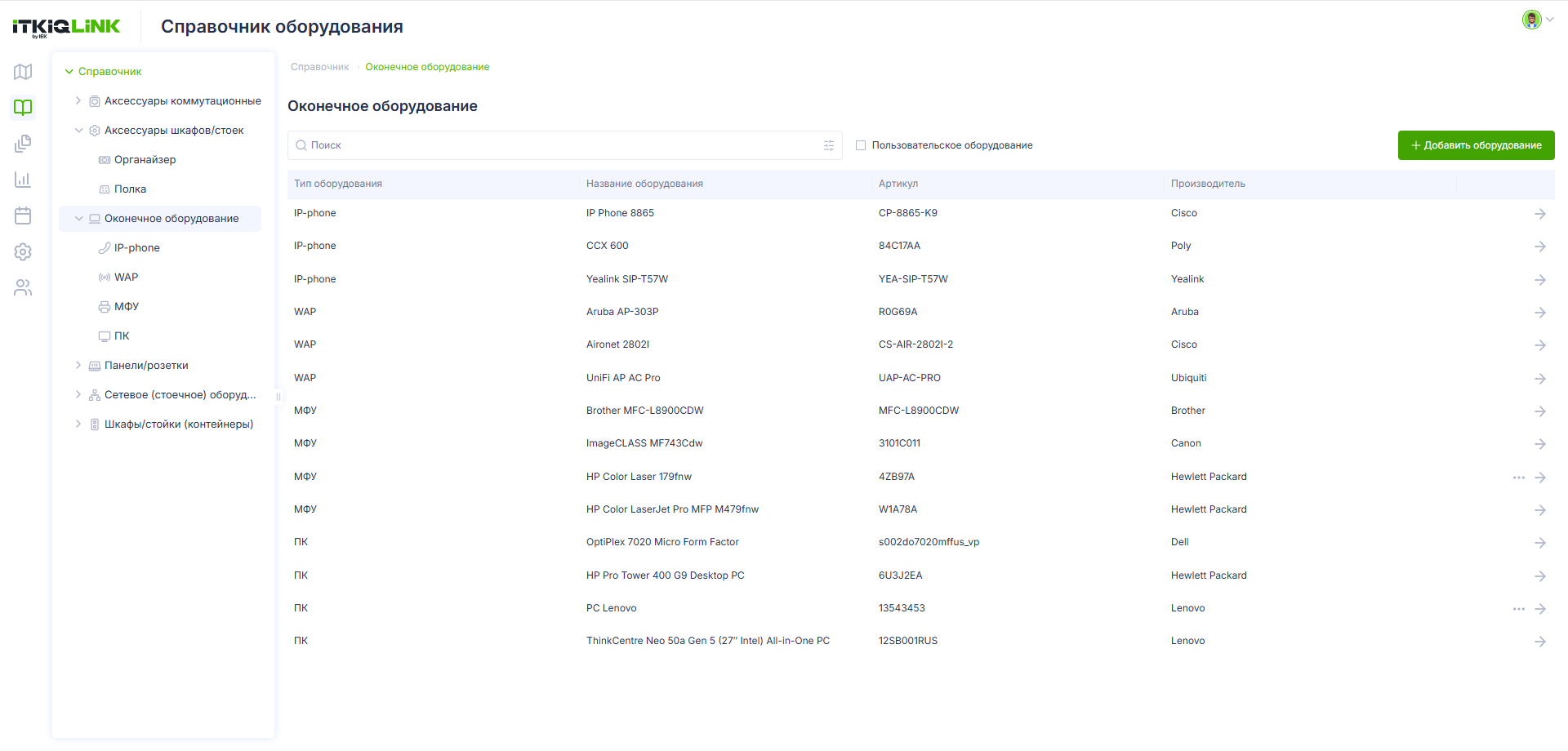Enable Пользовательское оборудование checkbox

click(x=861, y=145)
